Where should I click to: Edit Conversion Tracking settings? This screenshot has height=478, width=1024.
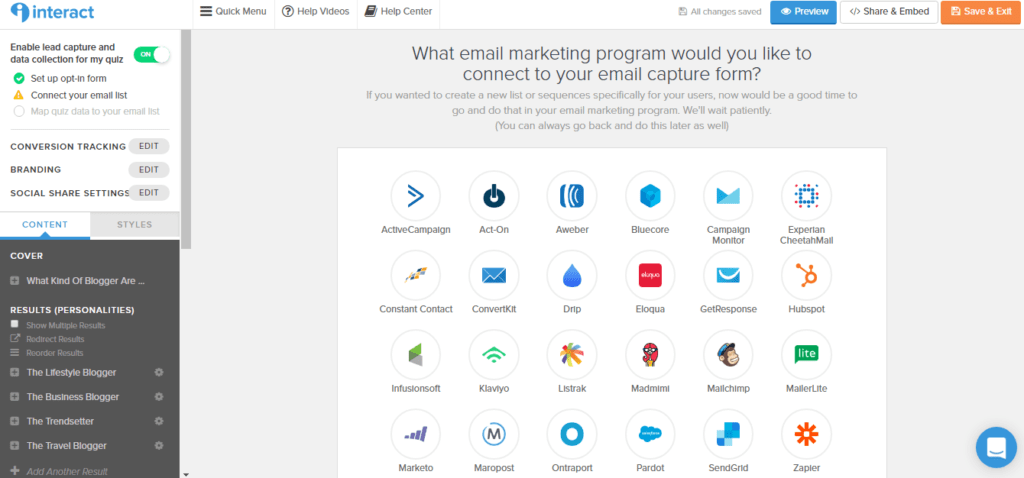149,146
